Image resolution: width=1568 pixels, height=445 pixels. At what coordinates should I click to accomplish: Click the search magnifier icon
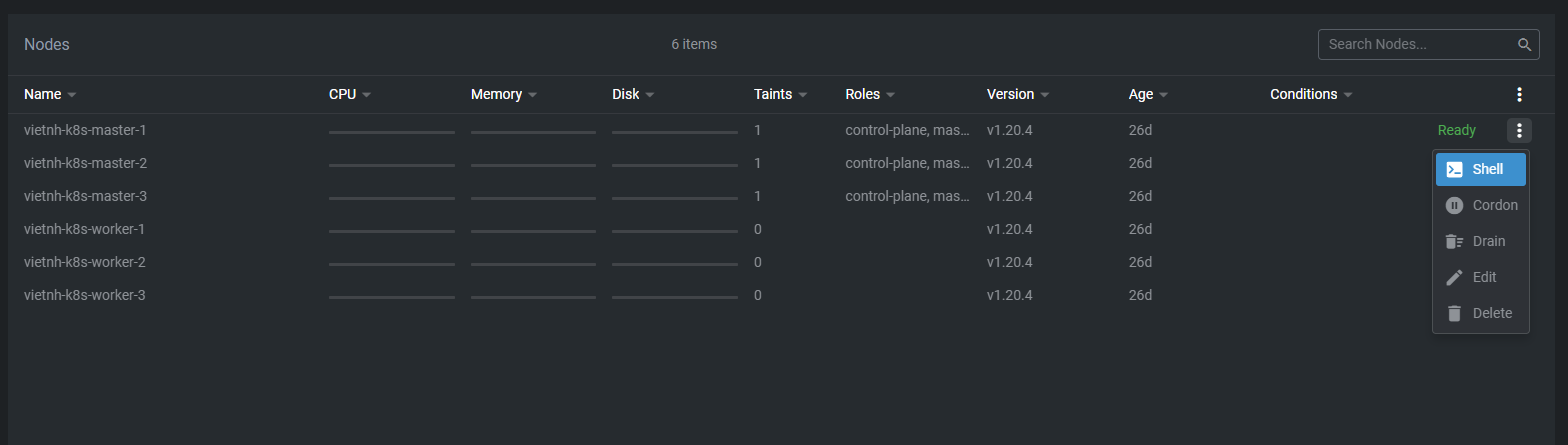click(1524, 45)
